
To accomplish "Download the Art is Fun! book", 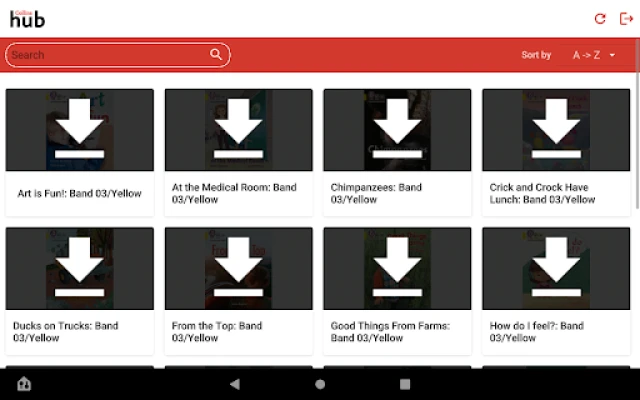I will click(80, 130).
